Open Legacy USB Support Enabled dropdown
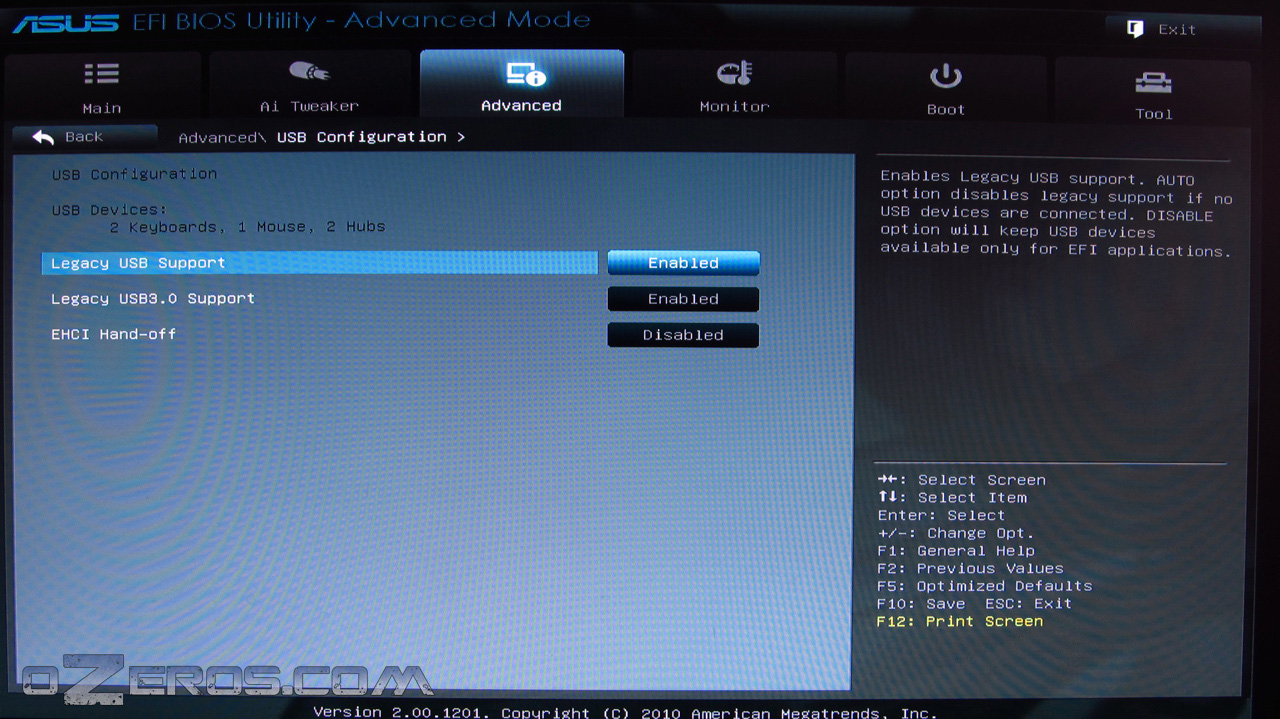 [683, 263]
